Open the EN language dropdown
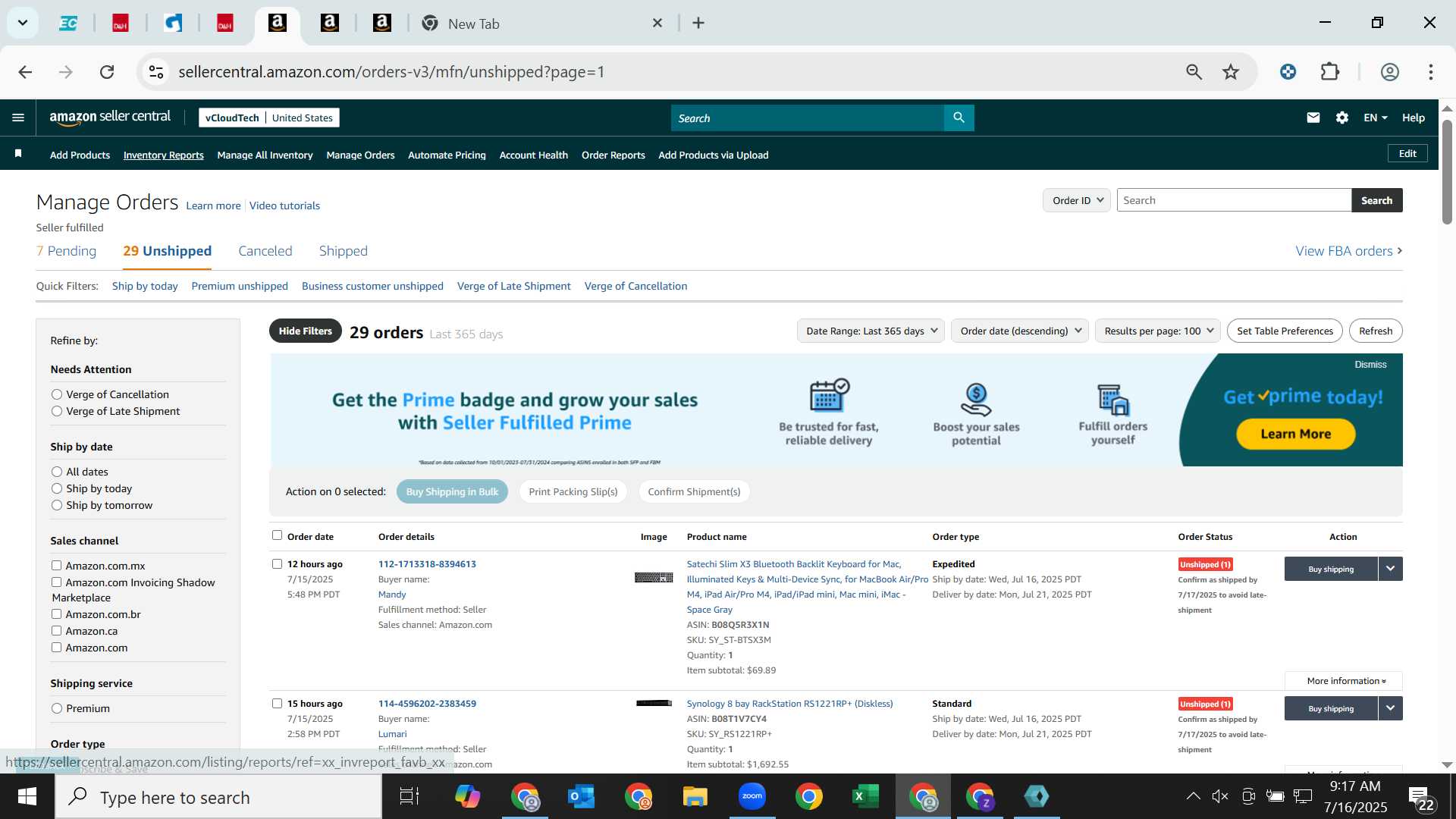This screenshot has width=1456, height=819. click(1375, 118)
